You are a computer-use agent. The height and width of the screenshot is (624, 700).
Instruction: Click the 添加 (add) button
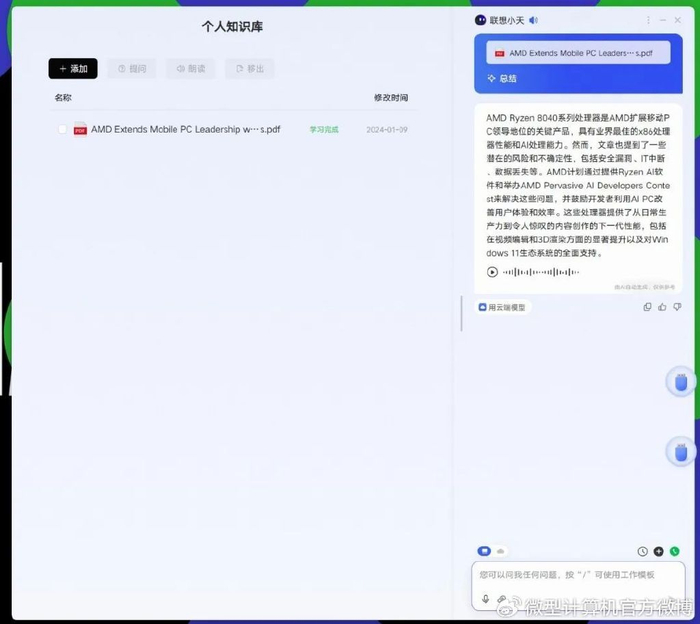click(73, 68)
